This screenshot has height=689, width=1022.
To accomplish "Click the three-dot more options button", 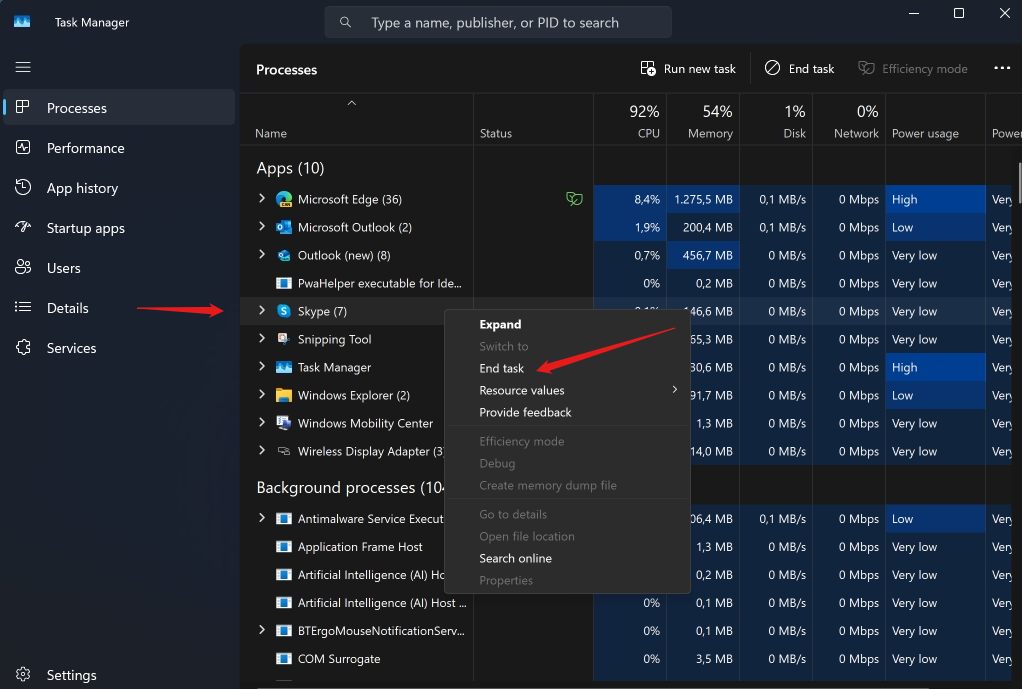I will (1002, 69).
